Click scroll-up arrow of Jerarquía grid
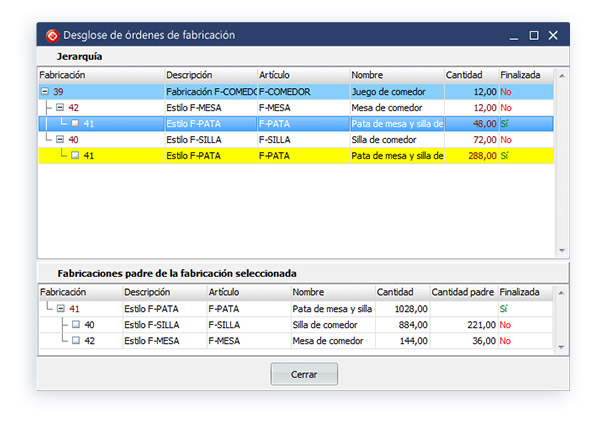This screenshot has width=600, height=423. (x=562, y=75)
